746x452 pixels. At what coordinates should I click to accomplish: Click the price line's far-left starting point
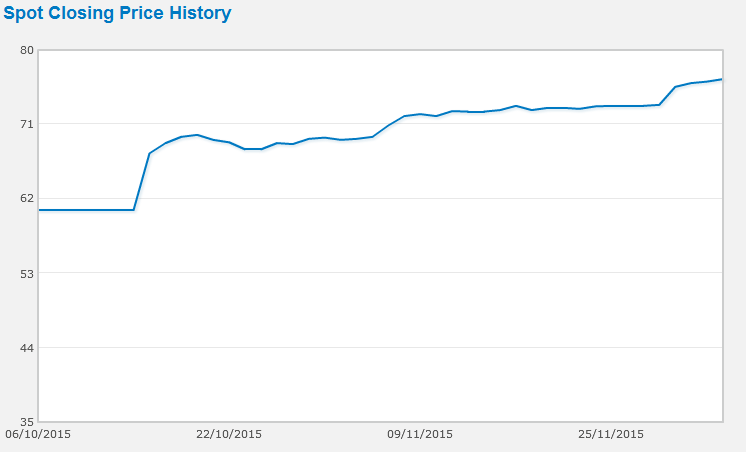(x=40, y=210)
